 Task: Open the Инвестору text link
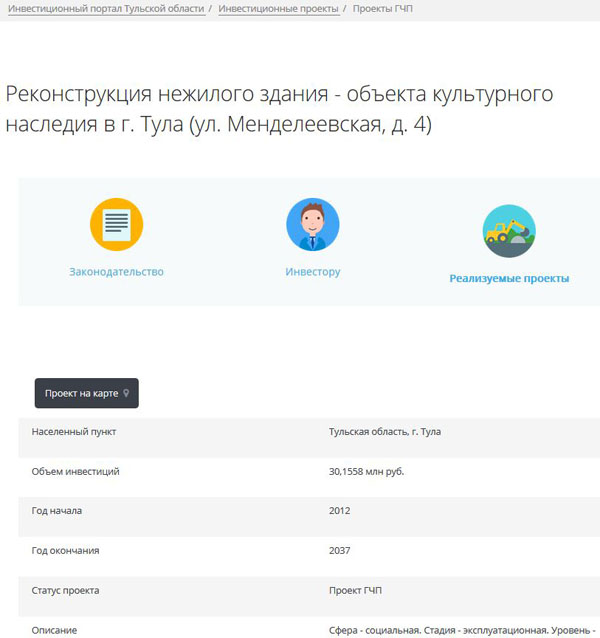pos(312,272)
